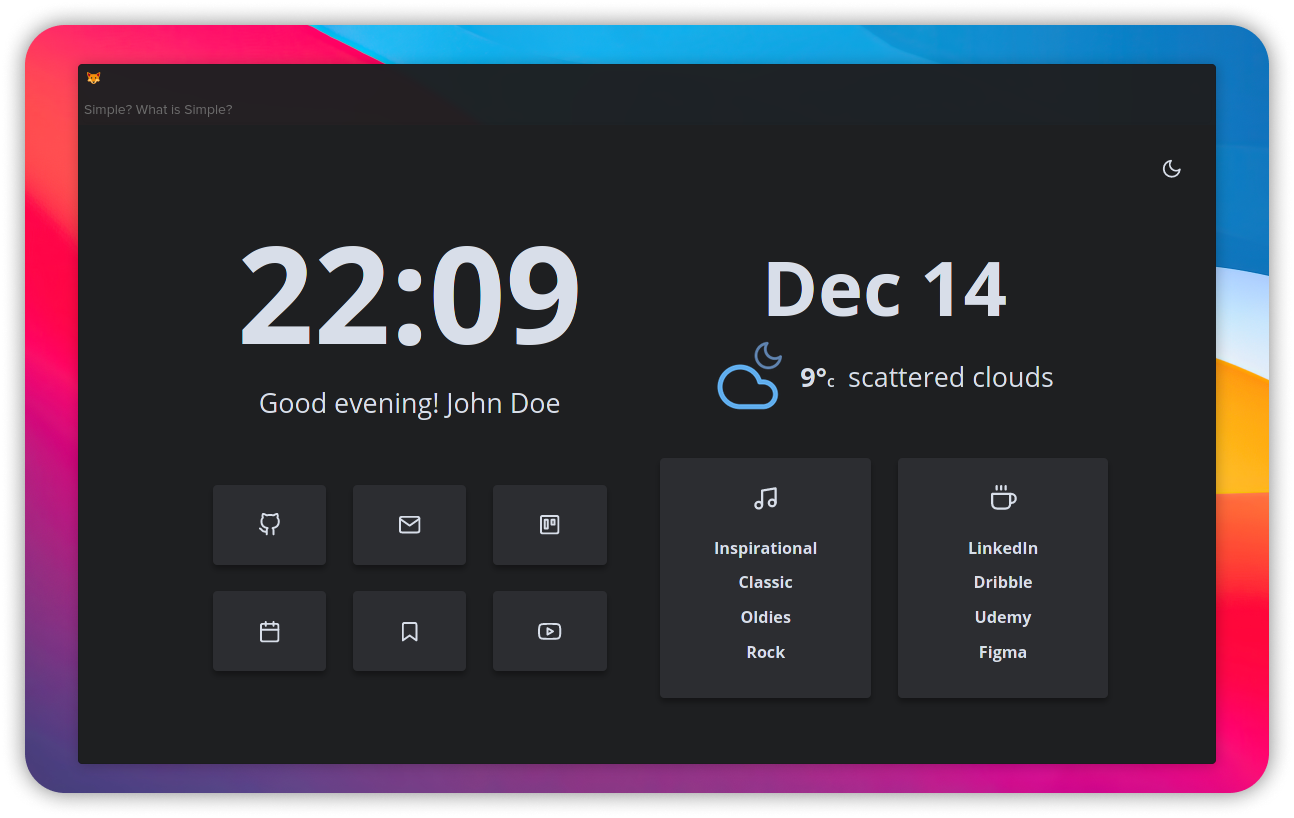Open the YouTube shortcut tile
1294x818 pixels.
pyautogui.click(x=549, y=631)
